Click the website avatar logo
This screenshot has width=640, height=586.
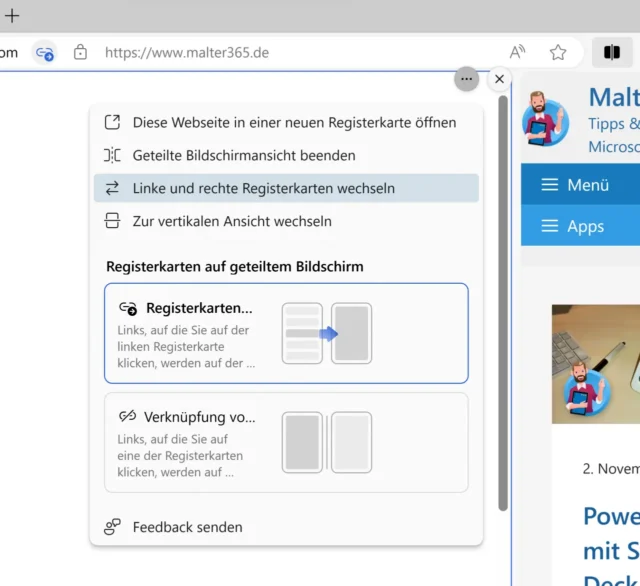(x=546, y=120)
